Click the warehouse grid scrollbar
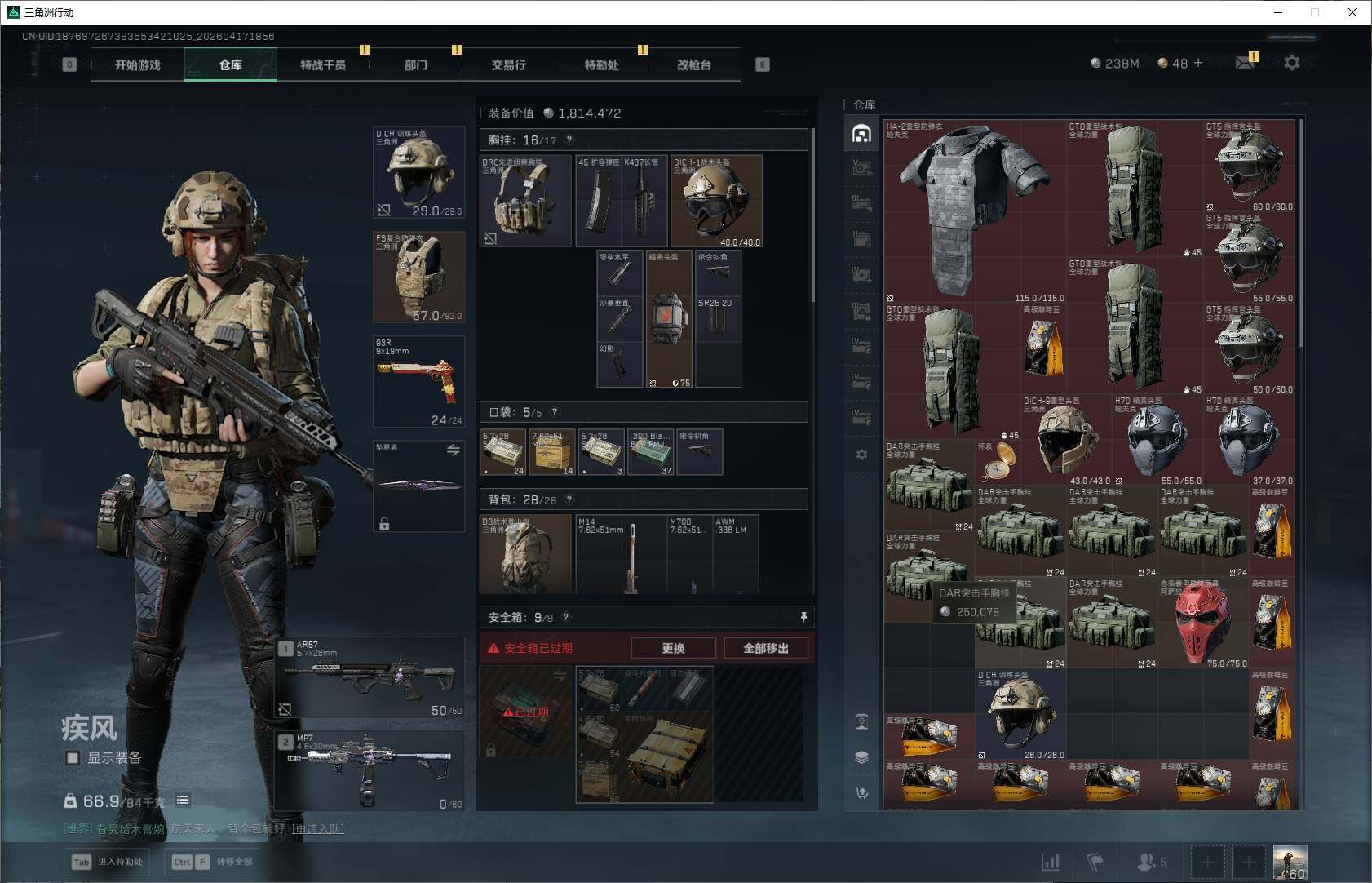 pyautogui.click(x=1300, y=234)
